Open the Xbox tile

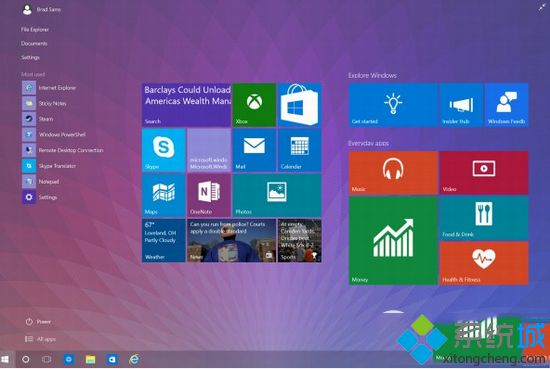tap(254, 105)
